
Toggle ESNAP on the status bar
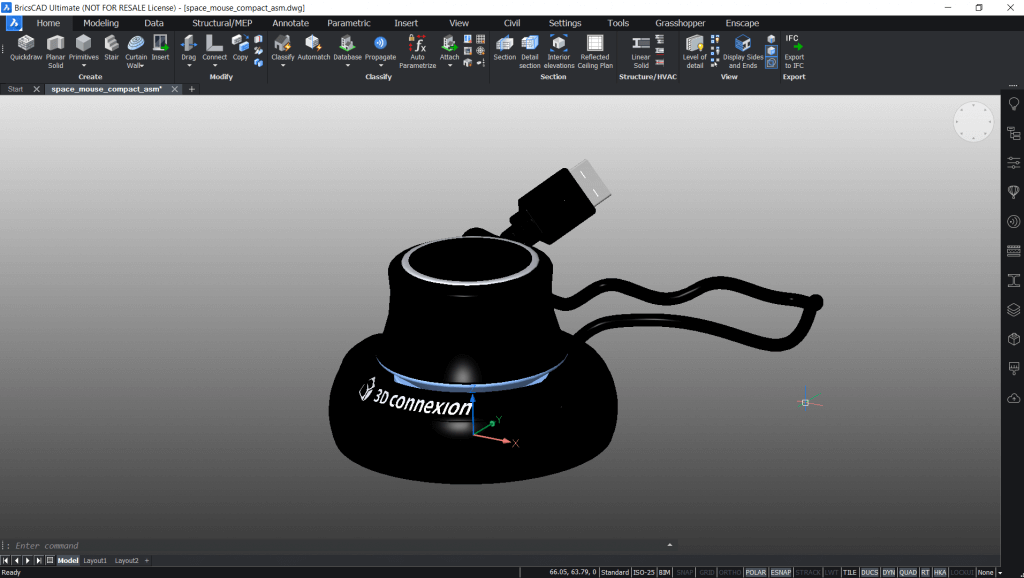(781, 571)
